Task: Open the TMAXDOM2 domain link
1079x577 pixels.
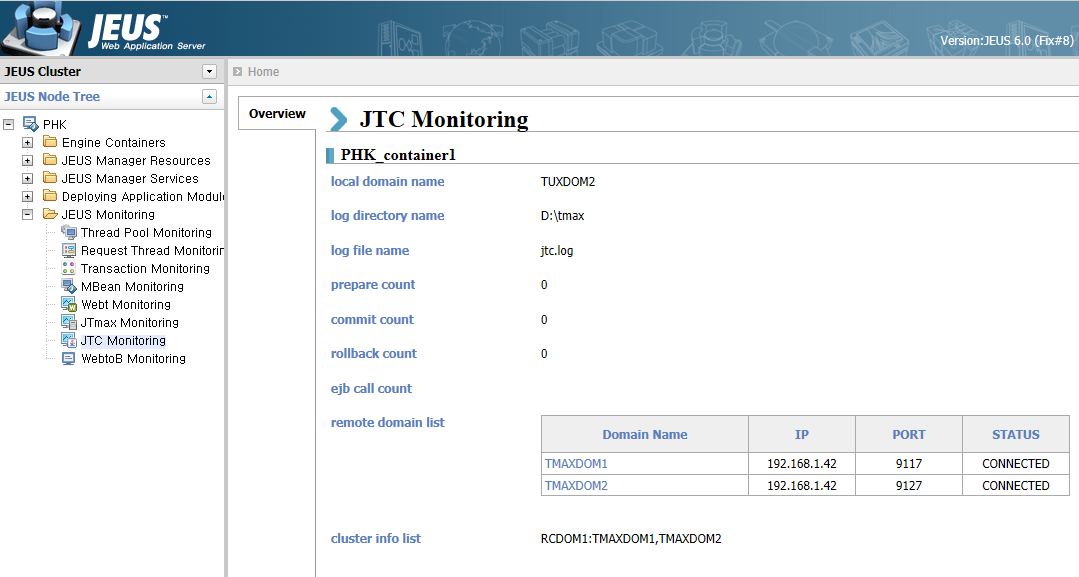Action: click(x=576, y=486)
